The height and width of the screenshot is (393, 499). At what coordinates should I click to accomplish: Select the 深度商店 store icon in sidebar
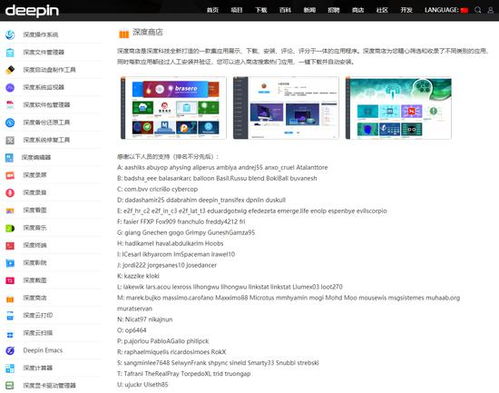click(x=10, y=298)
